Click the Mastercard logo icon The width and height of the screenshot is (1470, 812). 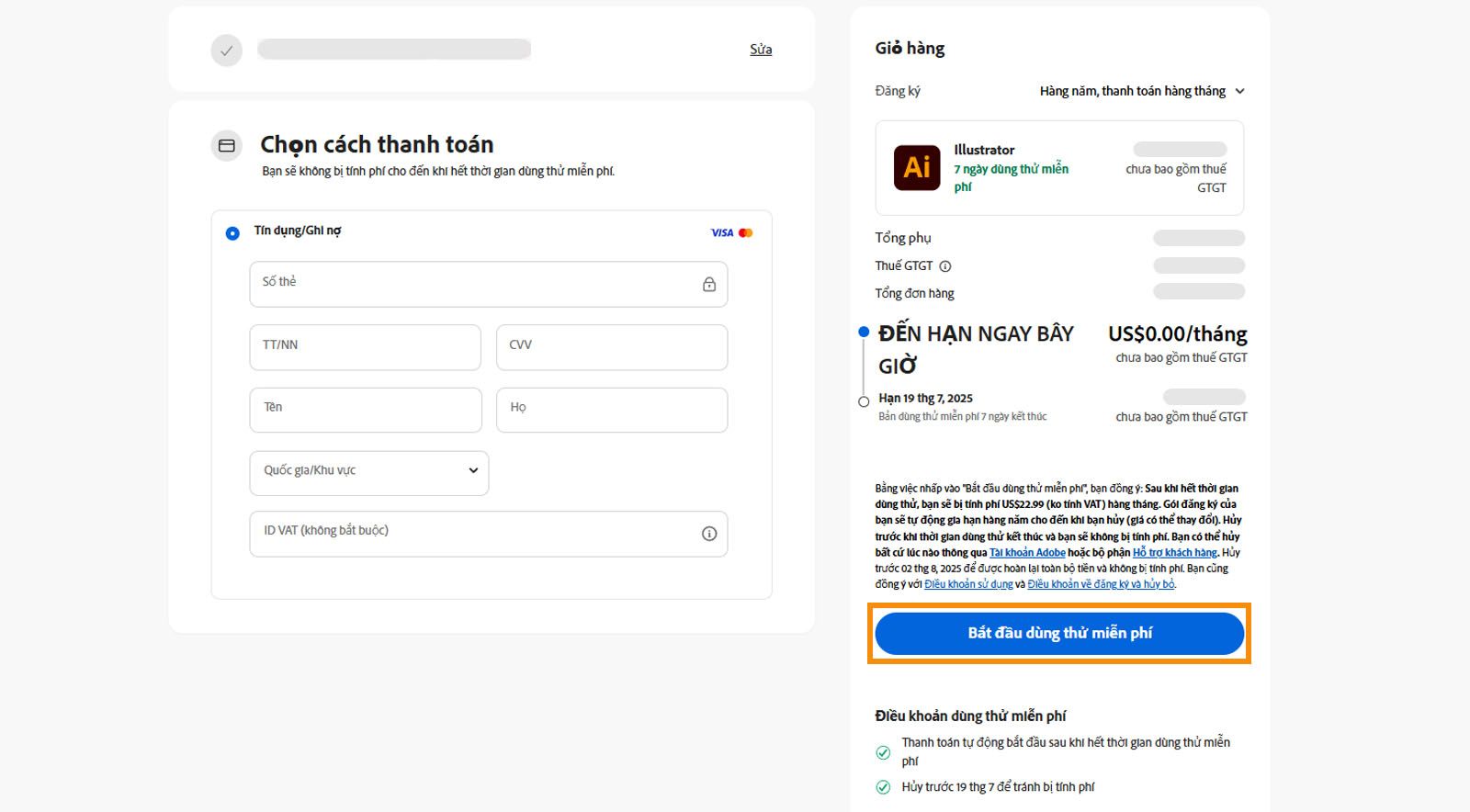pyautogui.click(x=746, y=233)
